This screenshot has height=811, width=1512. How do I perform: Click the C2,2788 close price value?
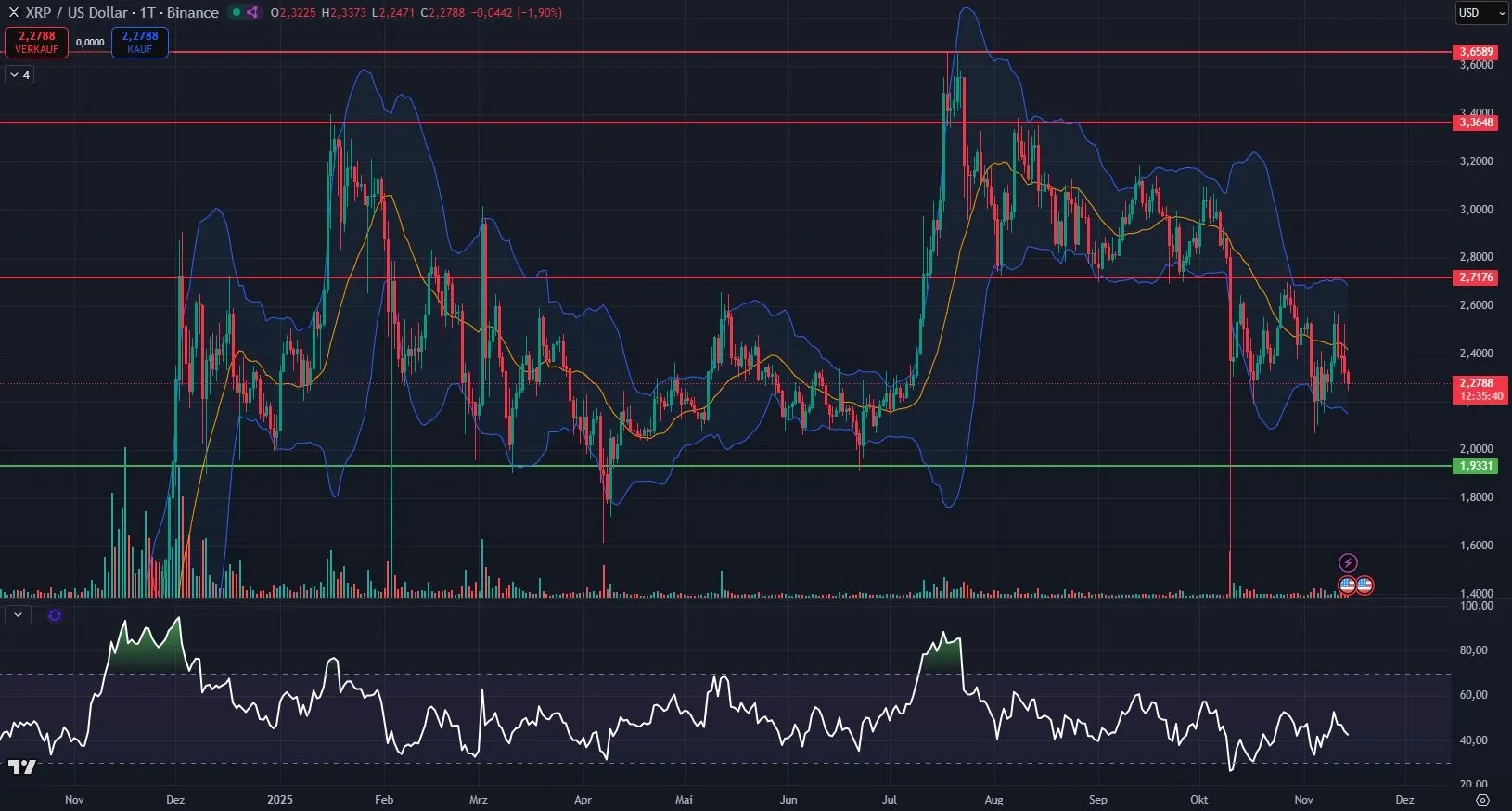[x=442, y=13]
